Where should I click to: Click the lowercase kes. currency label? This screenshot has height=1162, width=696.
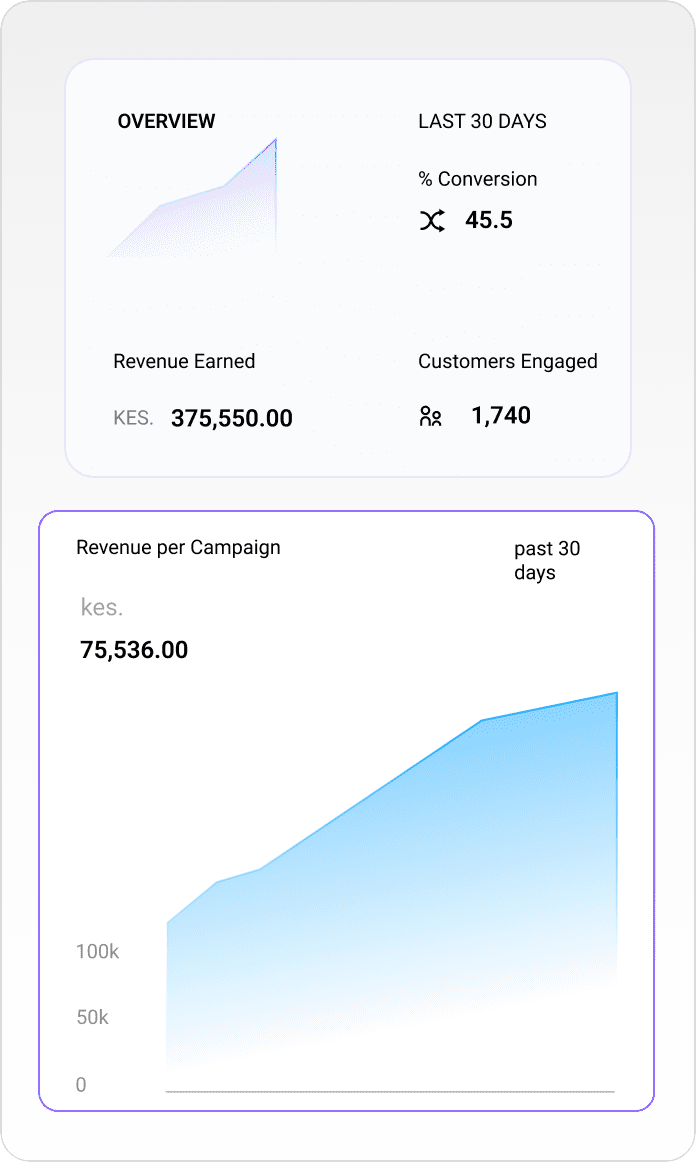click(x=101, y=607)
